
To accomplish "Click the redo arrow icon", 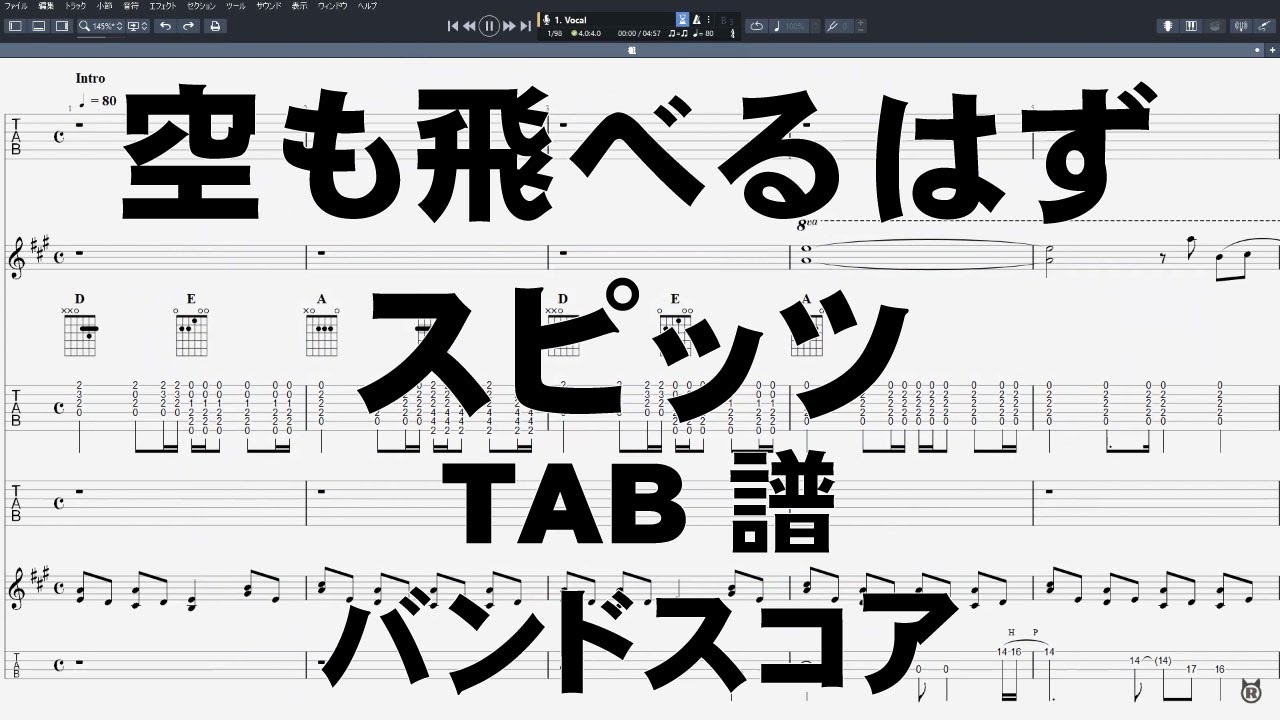I will [188, 26].
